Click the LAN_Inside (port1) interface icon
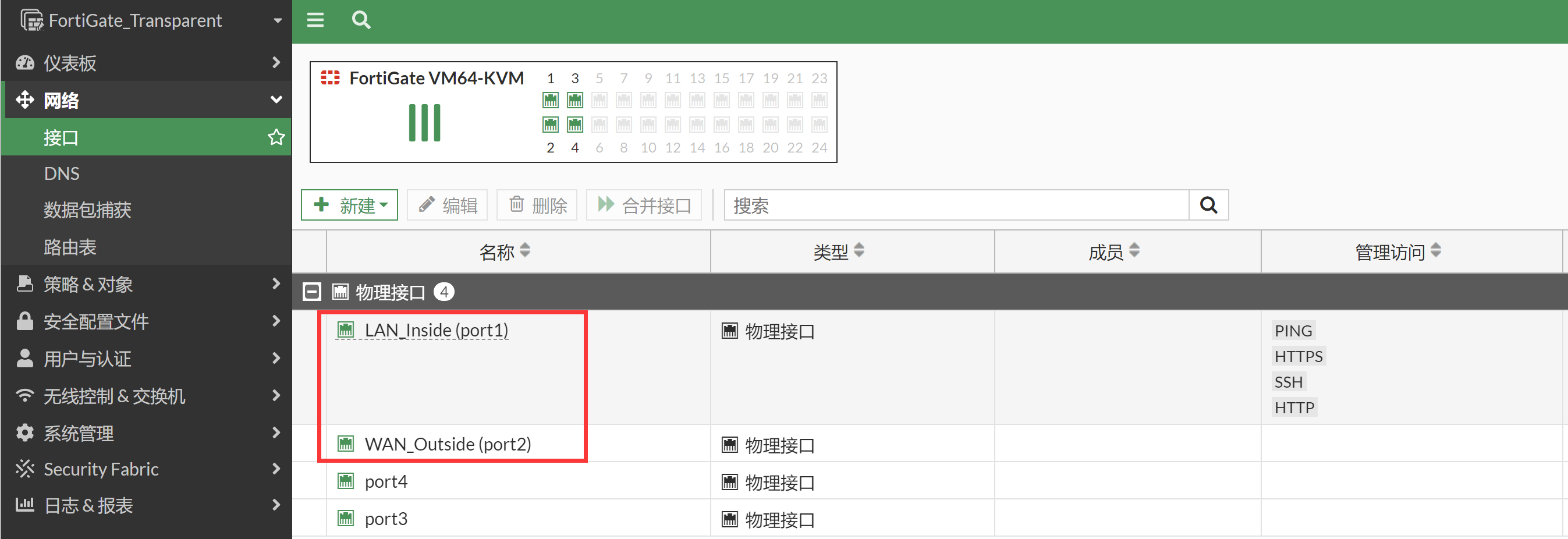1568x539 pixels. (346, 330)
